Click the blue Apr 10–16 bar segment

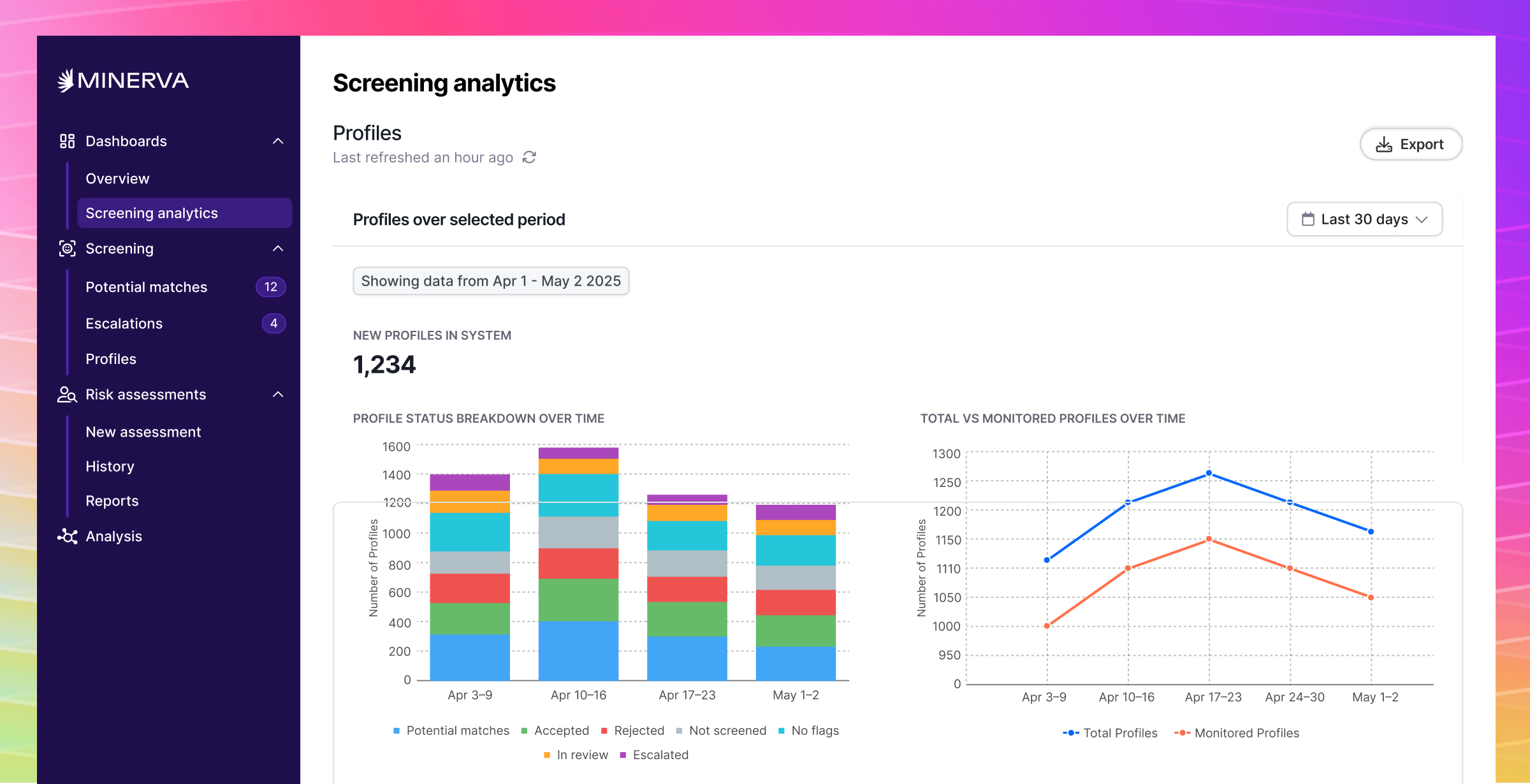(578, 650)
